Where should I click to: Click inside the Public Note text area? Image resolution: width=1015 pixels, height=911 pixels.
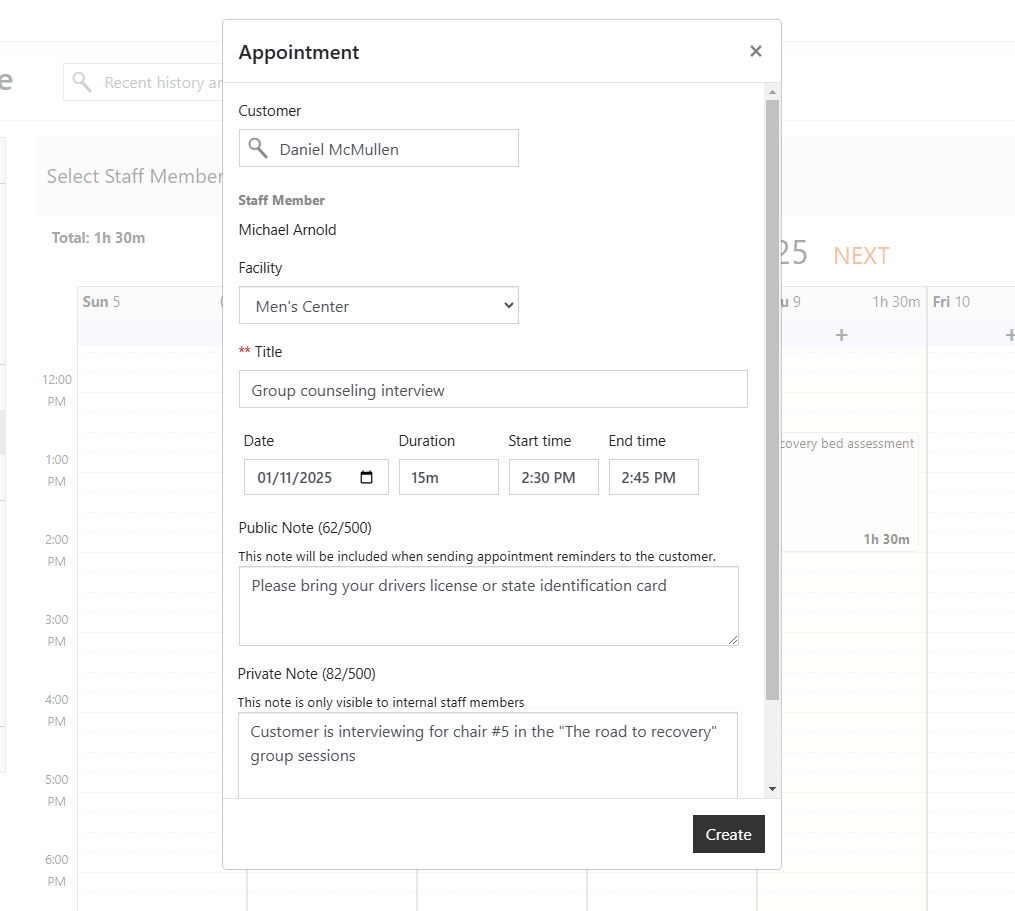488,605
